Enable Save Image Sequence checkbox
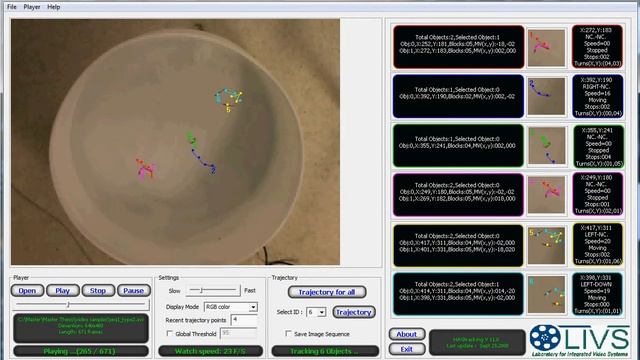Viewport: 640px width, 360px height. [x=289, y=333]
